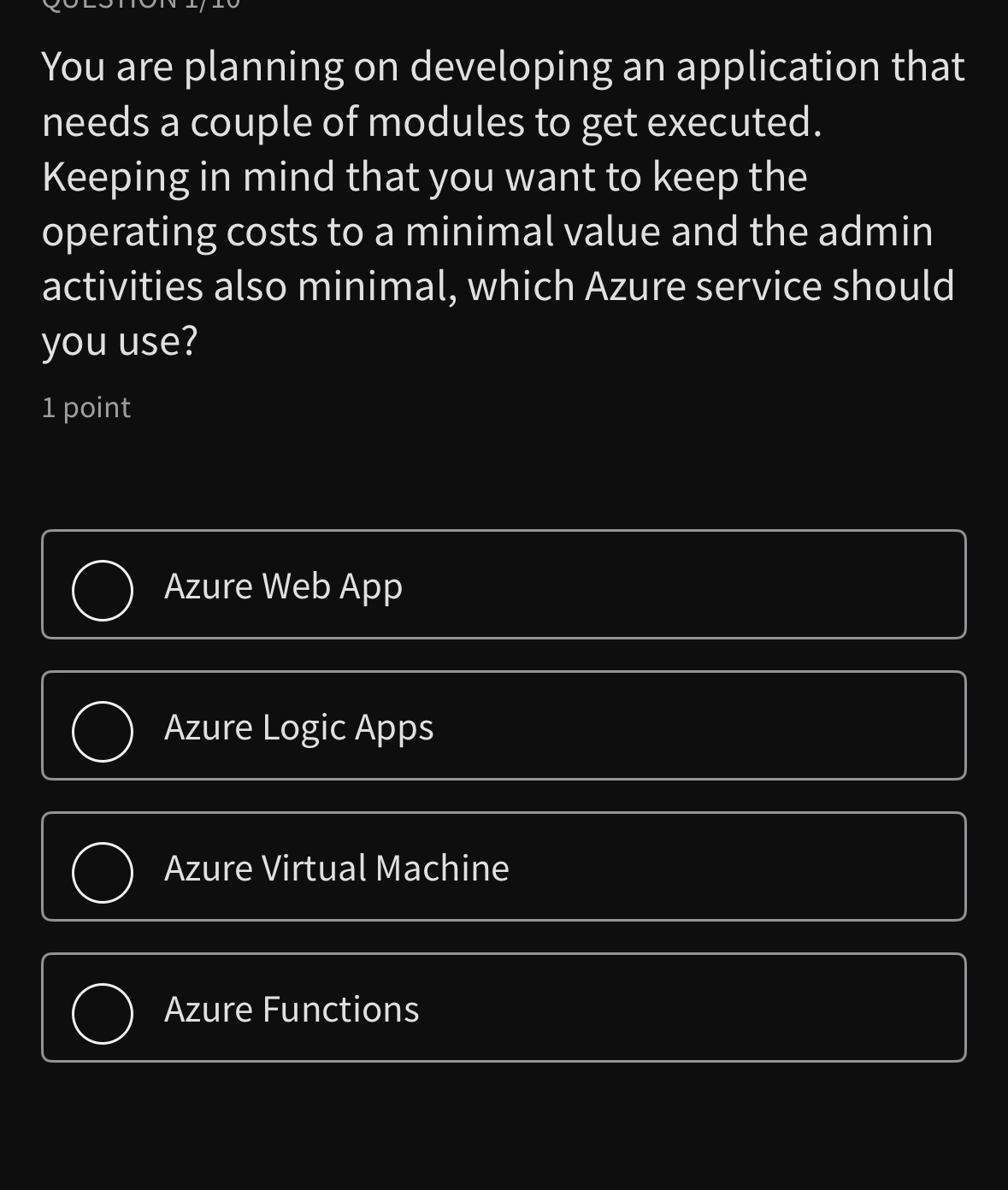This screenshot has height=1190, width=1008.
Task: Click the last answer option box
Action: 504,1008
